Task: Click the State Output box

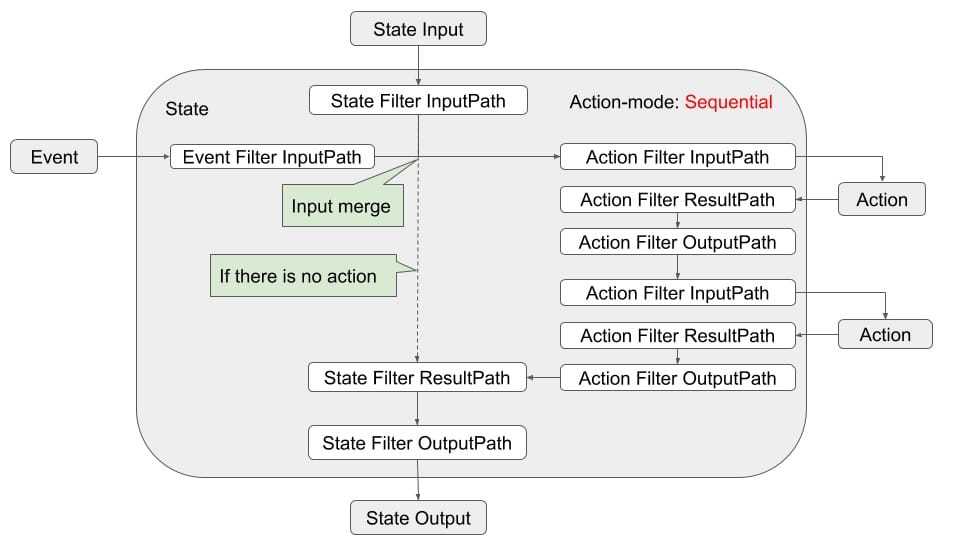Action: (x=418, y=518)
